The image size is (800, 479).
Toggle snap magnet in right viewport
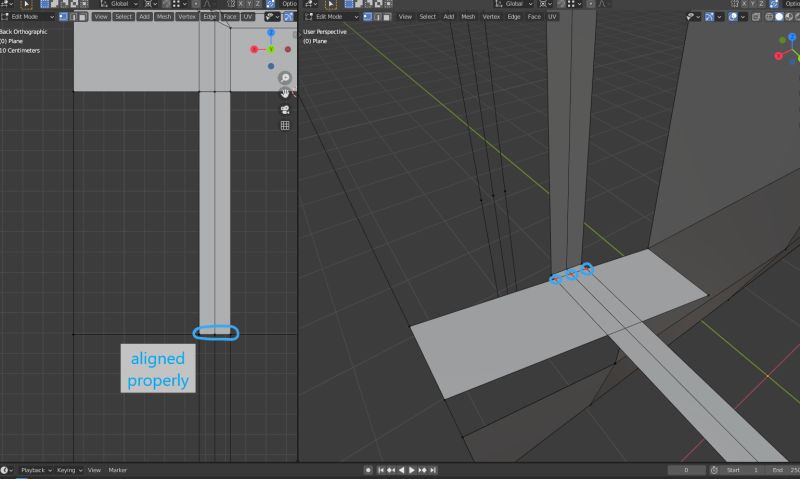pos(561,4)
